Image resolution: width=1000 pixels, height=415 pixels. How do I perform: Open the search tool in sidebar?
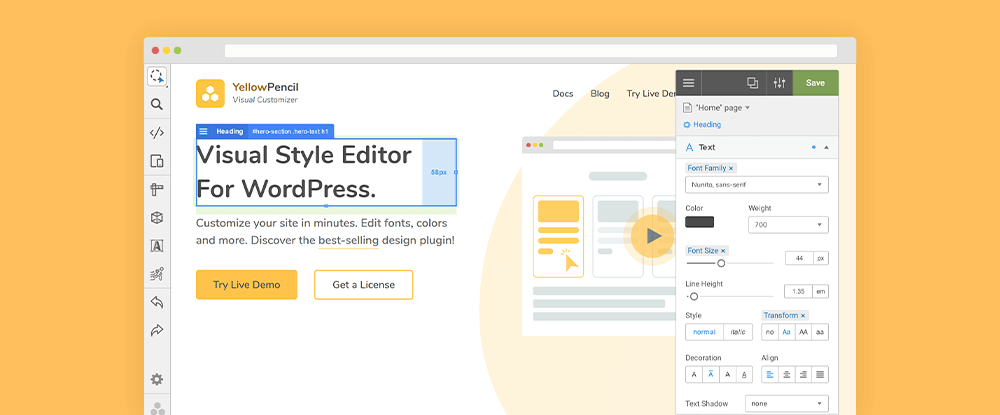click(x=157, y=104)
